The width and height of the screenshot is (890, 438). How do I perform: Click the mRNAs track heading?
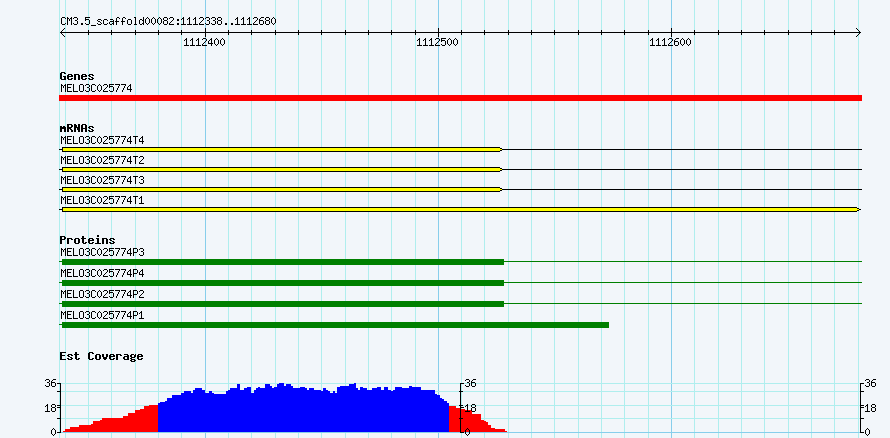pyautogui.click(x=77, y=128)
